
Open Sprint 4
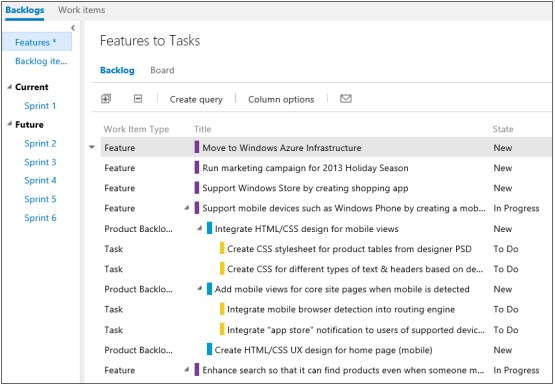(40, 180)
